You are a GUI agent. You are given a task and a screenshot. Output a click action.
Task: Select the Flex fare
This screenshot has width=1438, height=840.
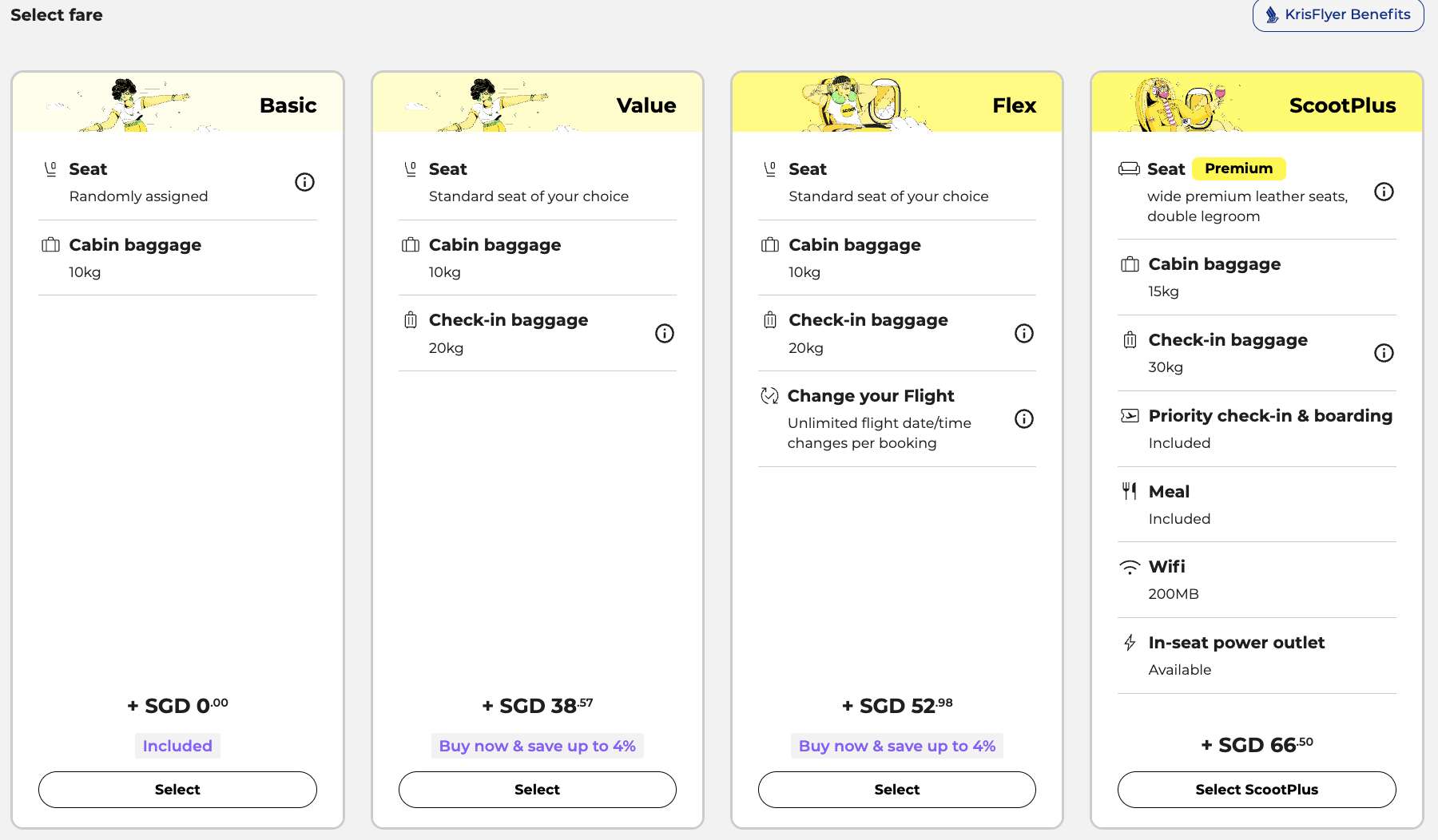tap(896, 789)
